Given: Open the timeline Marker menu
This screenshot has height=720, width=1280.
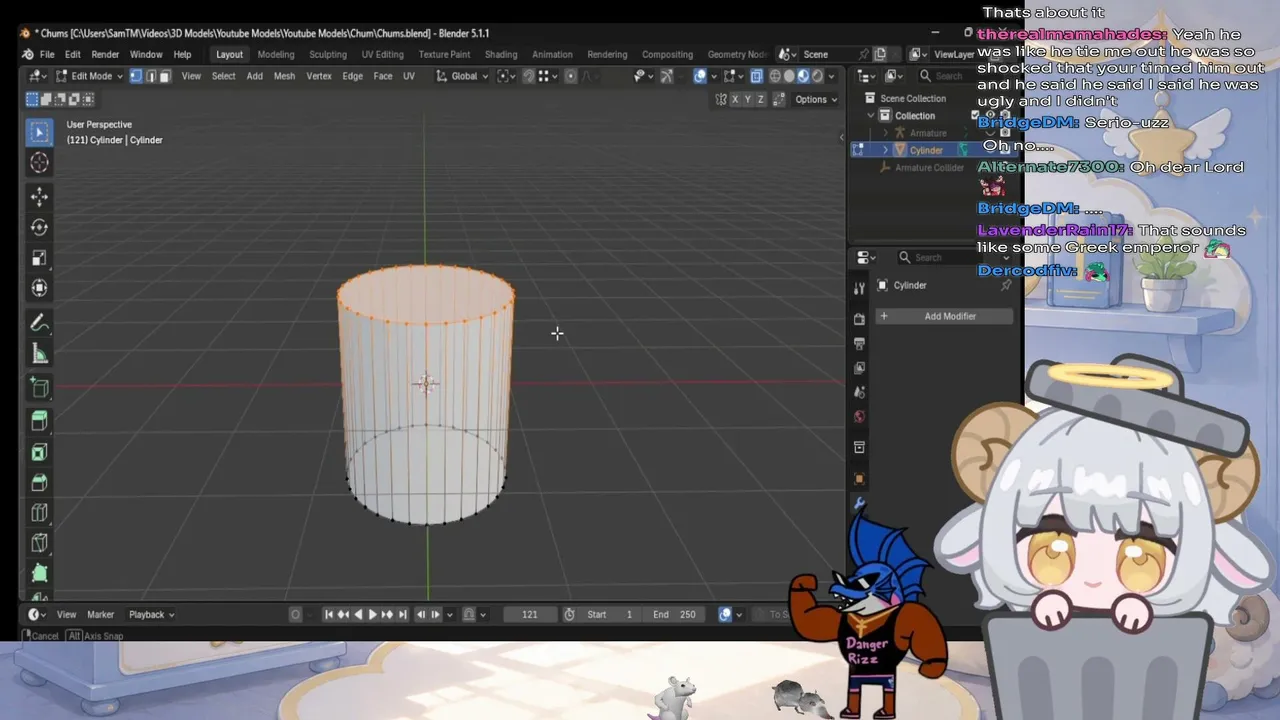Looking at the screenshot, I should coord(101,614).
